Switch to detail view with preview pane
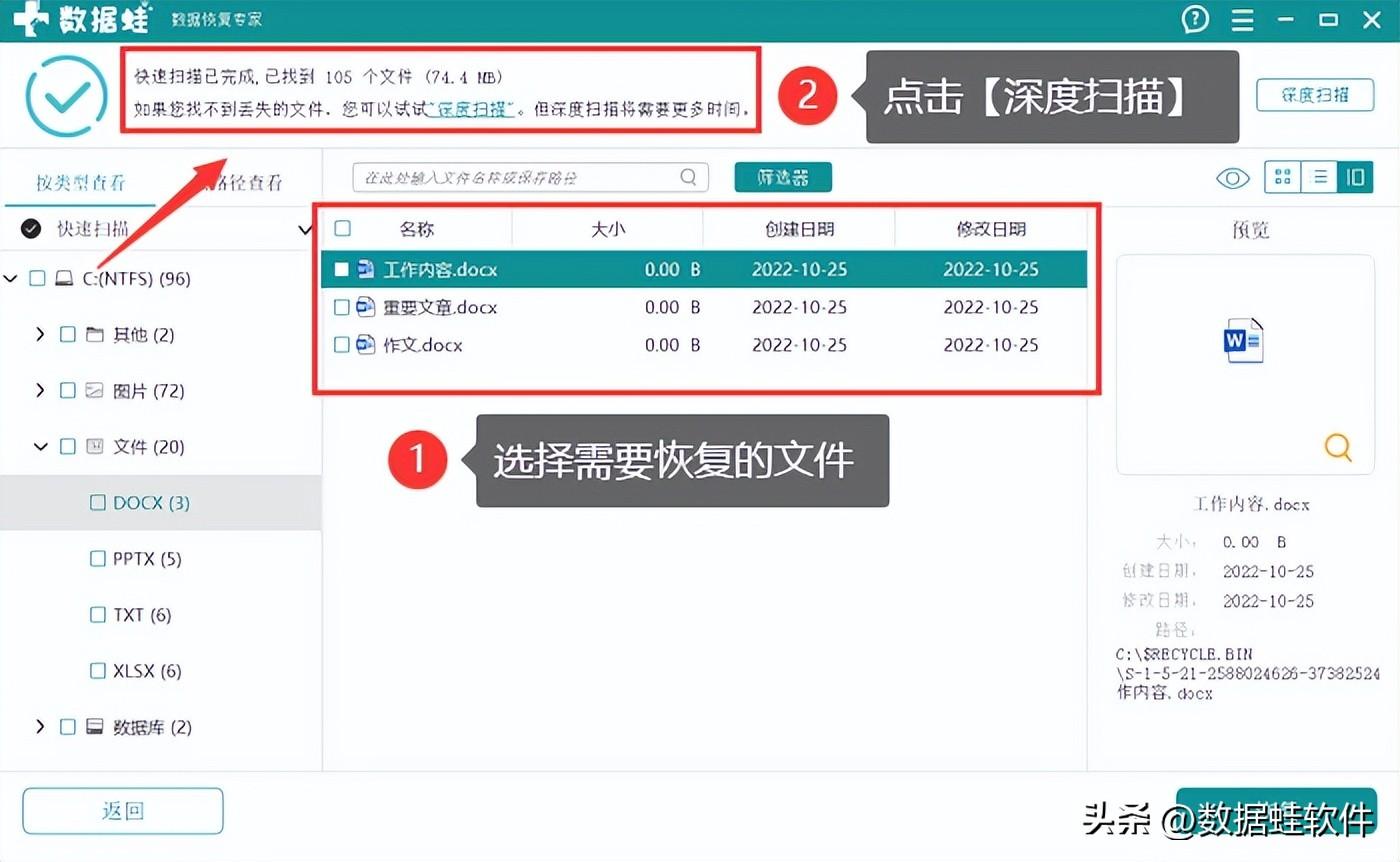The image size is (1400, 862). pos(1355,178)
